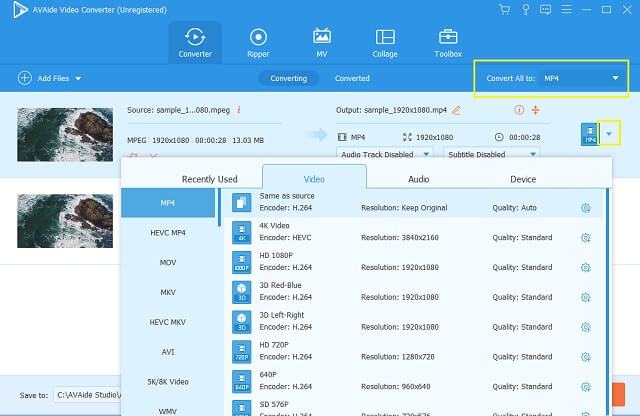Choose the Same as source preset
The width and height of the screenshot is (640, 416).
(411, 202)
